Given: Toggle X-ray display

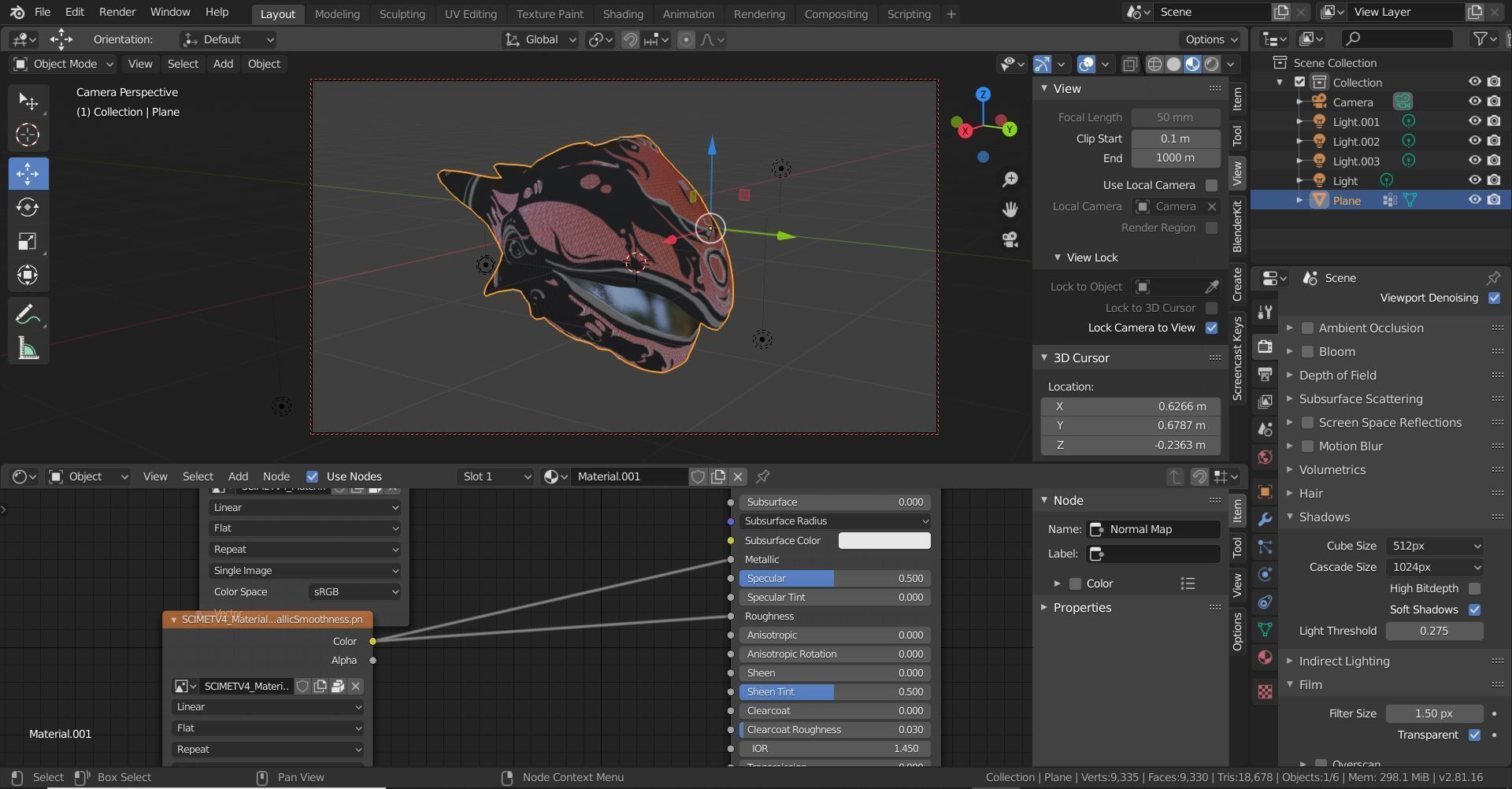Looking at the screenshot, I should coord(1129,65).
